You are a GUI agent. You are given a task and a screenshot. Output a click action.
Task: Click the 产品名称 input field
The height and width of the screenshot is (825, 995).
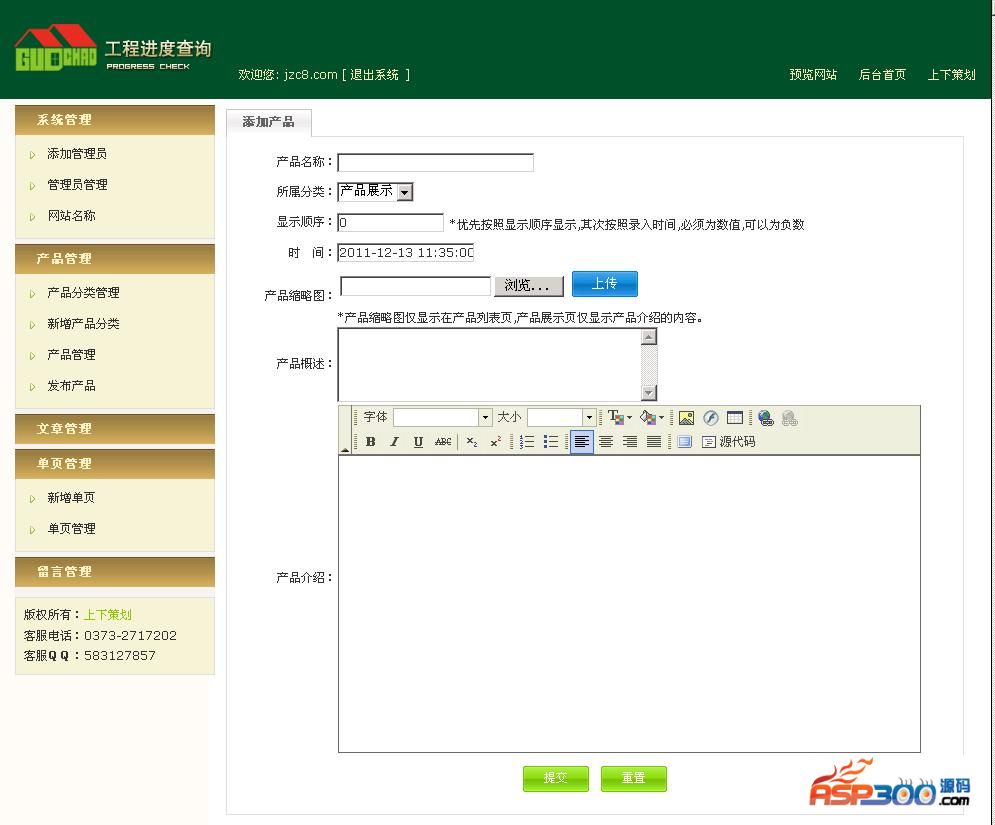click(x=435, y=162)
